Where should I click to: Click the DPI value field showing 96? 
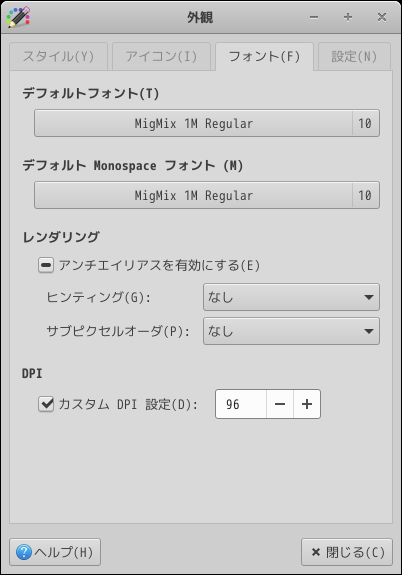point(241,404)
